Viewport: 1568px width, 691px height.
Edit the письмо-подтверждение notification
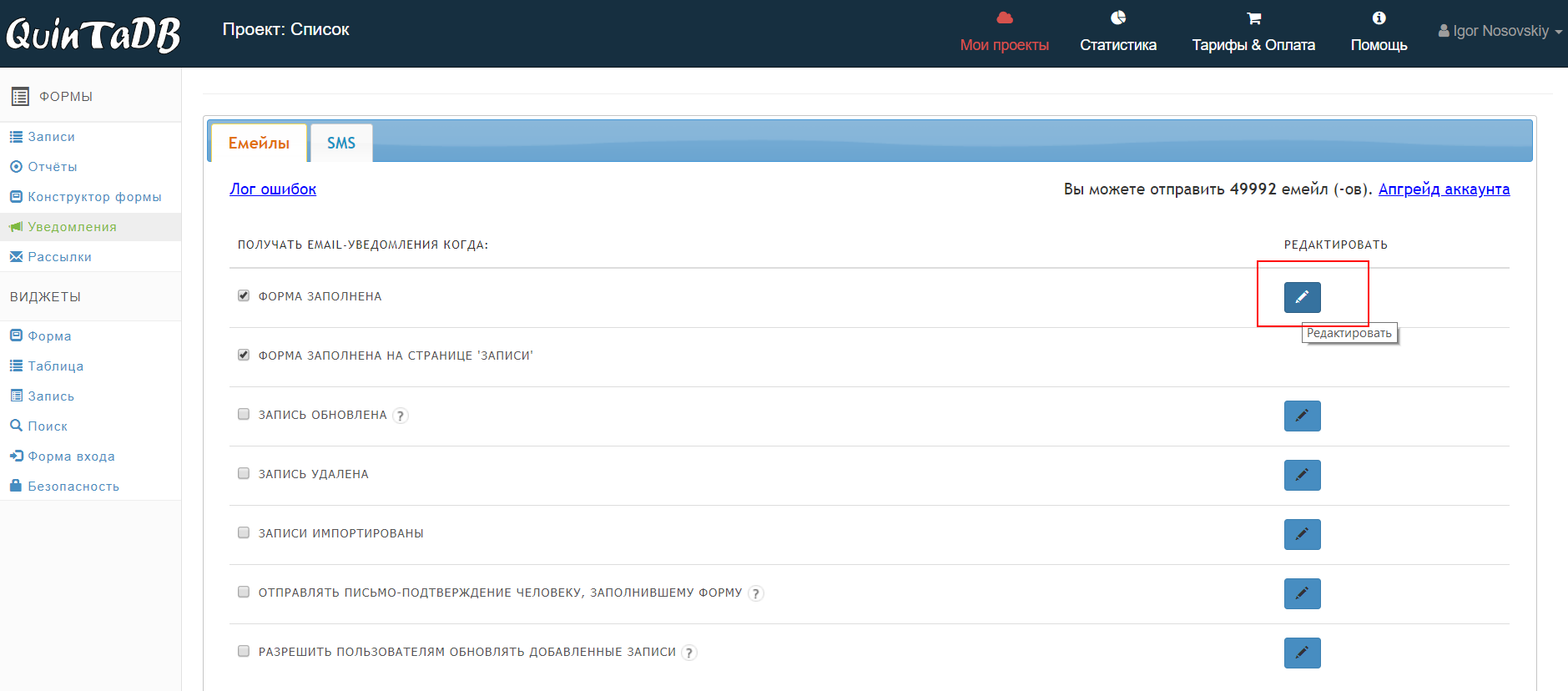(x=1302, y=593)
